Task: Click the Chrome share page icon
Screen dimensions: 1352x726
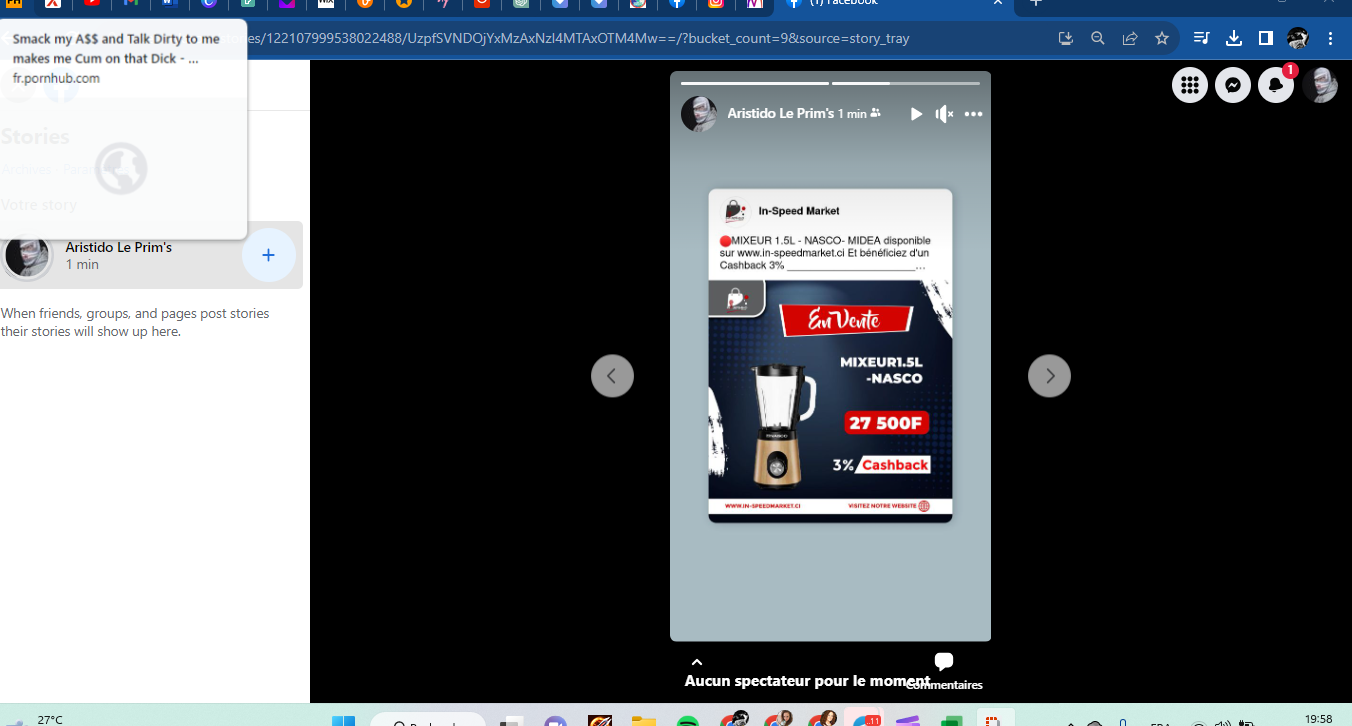Action: pos(1130,38)
